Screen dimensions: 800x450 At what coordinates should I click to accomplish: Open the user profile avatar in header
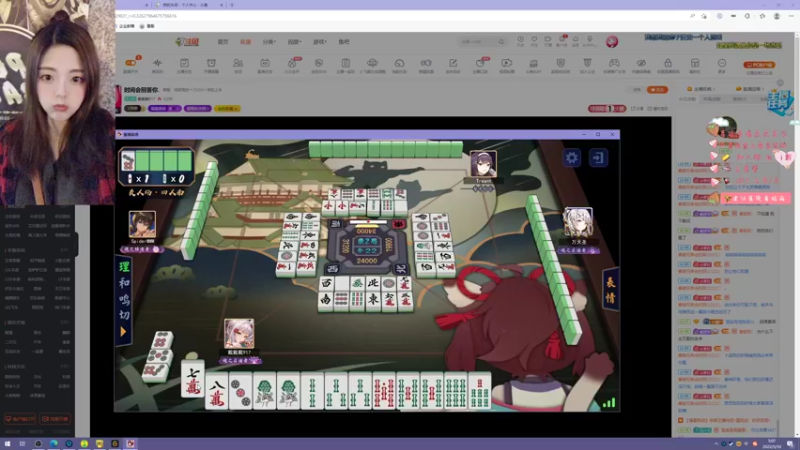(612, 41)
